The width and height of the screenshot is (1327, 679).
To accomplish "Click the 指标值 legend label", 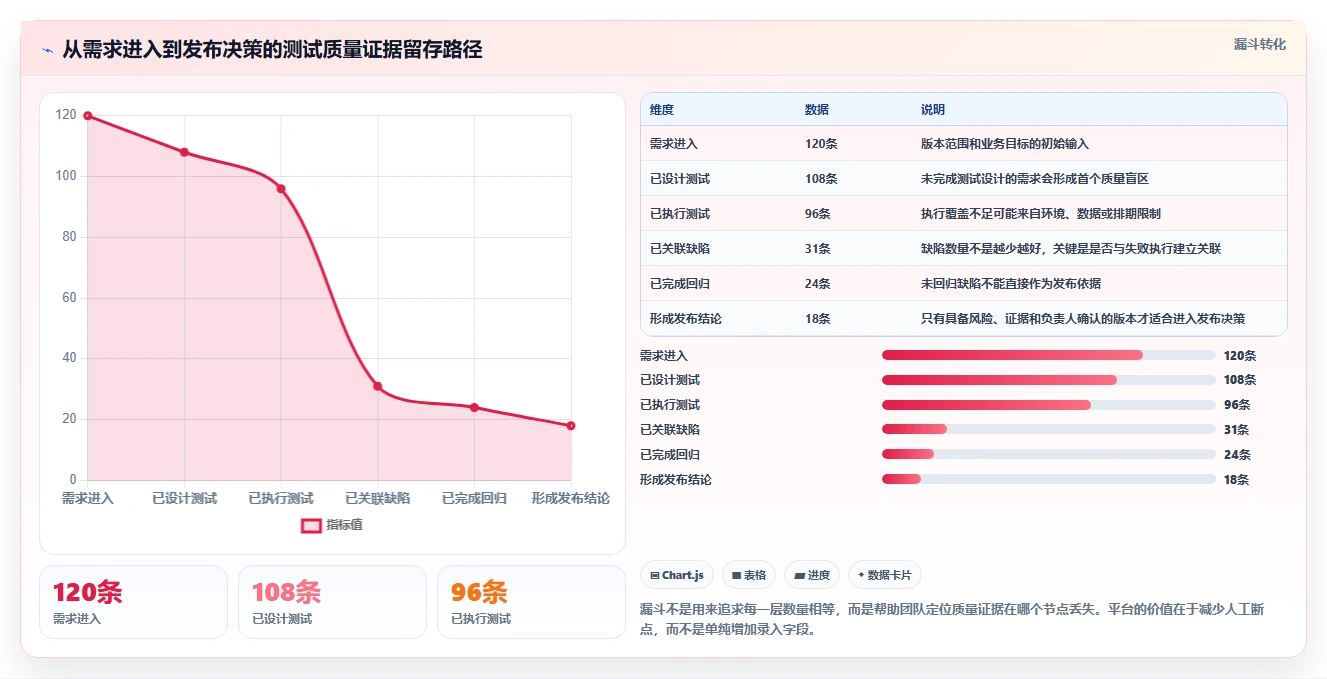I will click(x=344, y=525).
